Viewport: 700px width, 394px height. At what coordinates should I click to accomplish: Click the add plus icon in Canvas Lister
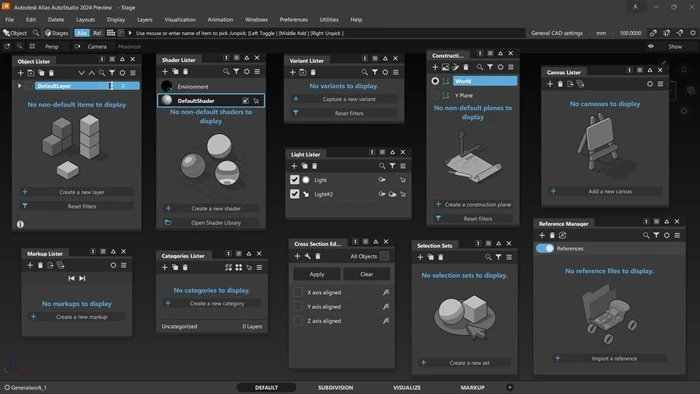click(x=550, y=84)
